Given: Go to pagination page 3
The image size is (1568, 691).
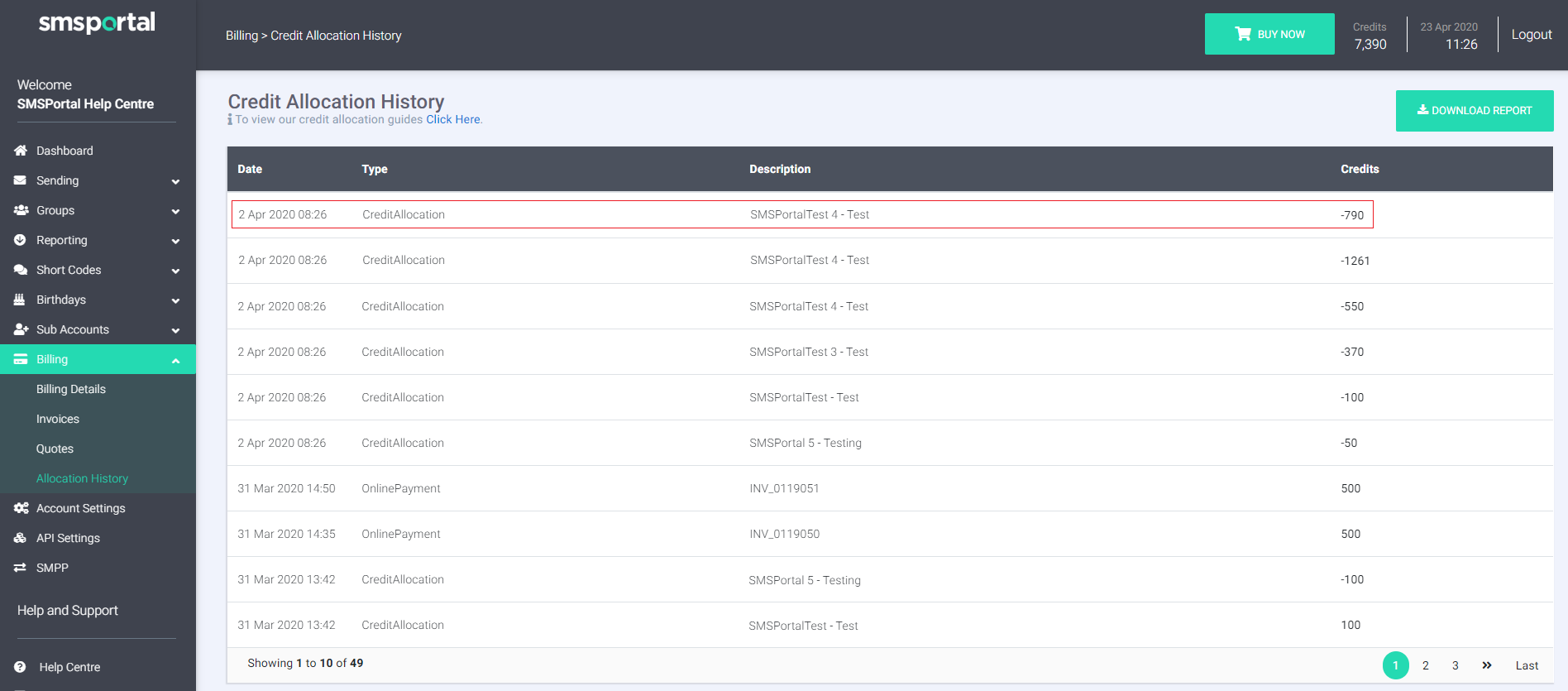Looking at the screenshot, I should click(1456, 665).
